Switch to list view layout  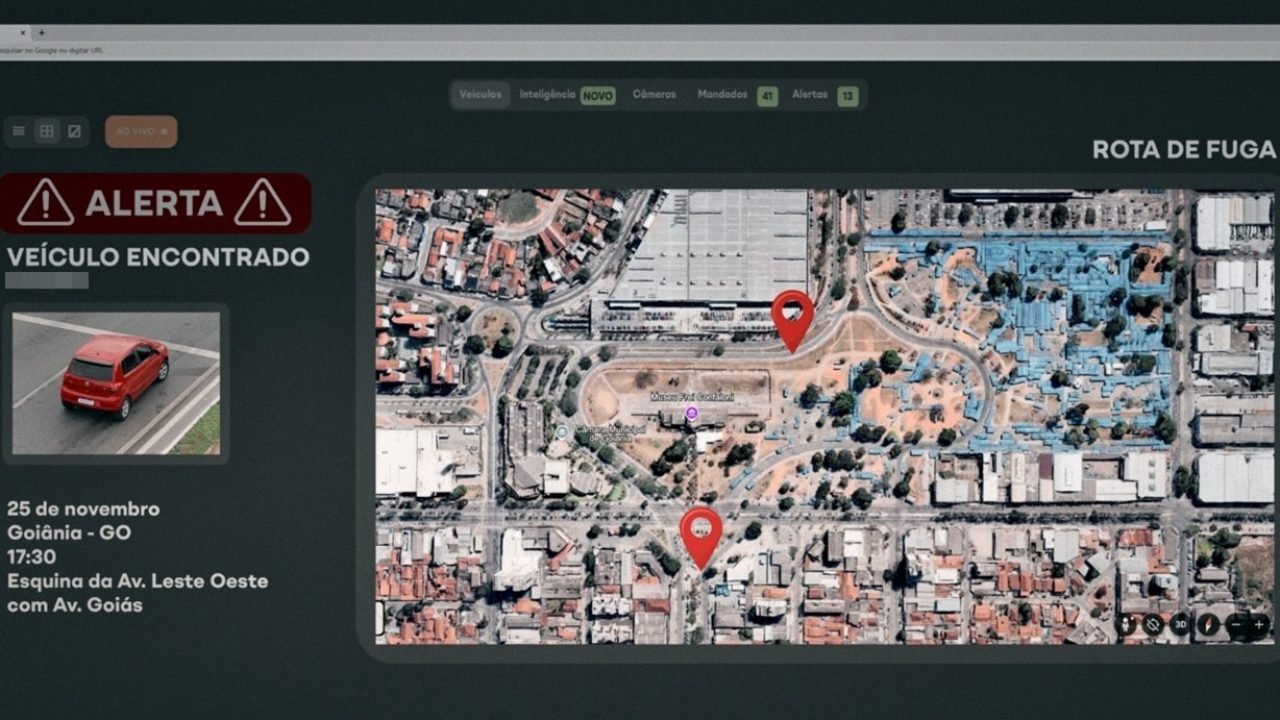tap(19, 131)
